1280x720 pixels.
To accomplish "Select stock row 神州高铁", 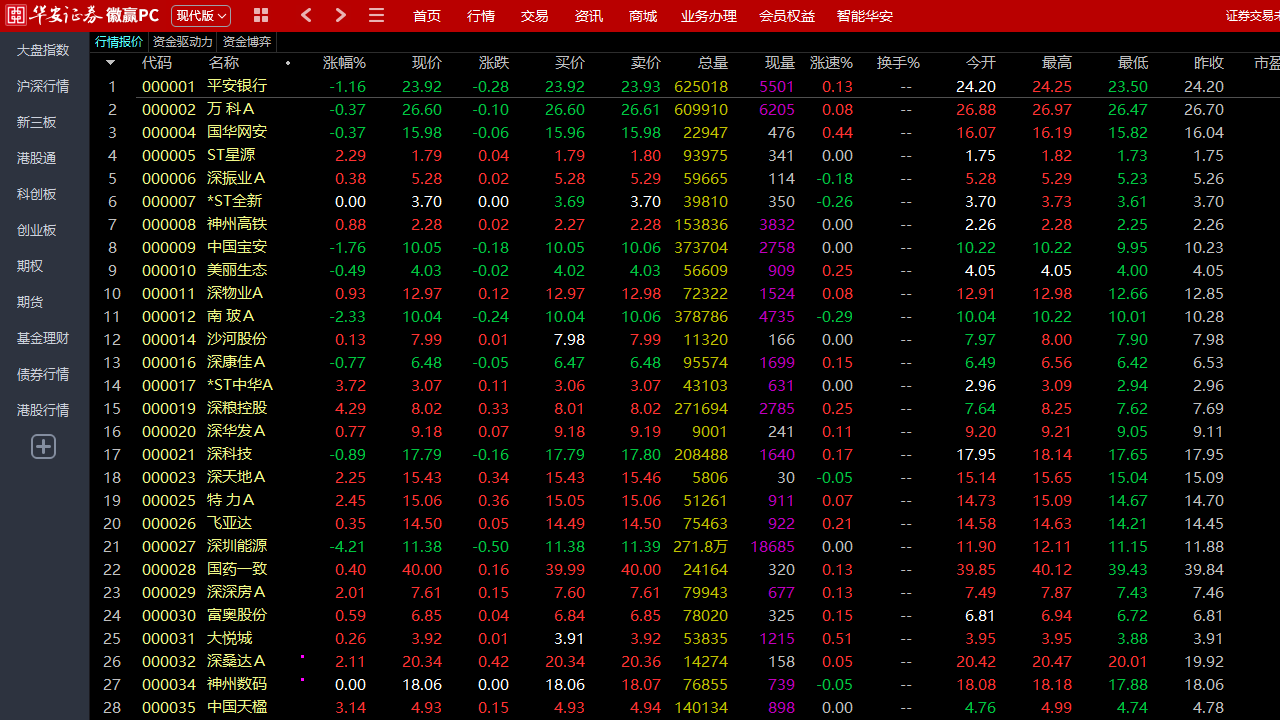I will [685, 224].
